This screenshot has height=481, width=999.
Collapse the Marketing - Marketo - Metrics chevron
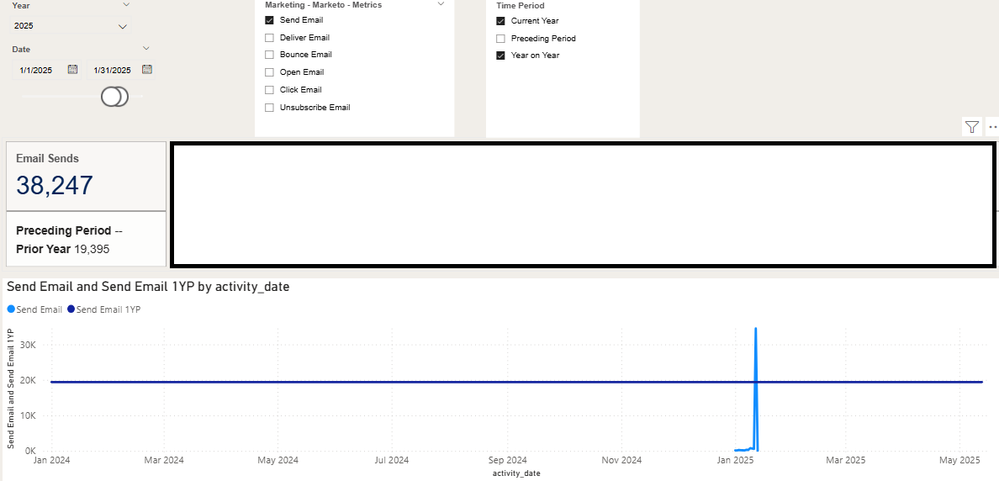441,4
